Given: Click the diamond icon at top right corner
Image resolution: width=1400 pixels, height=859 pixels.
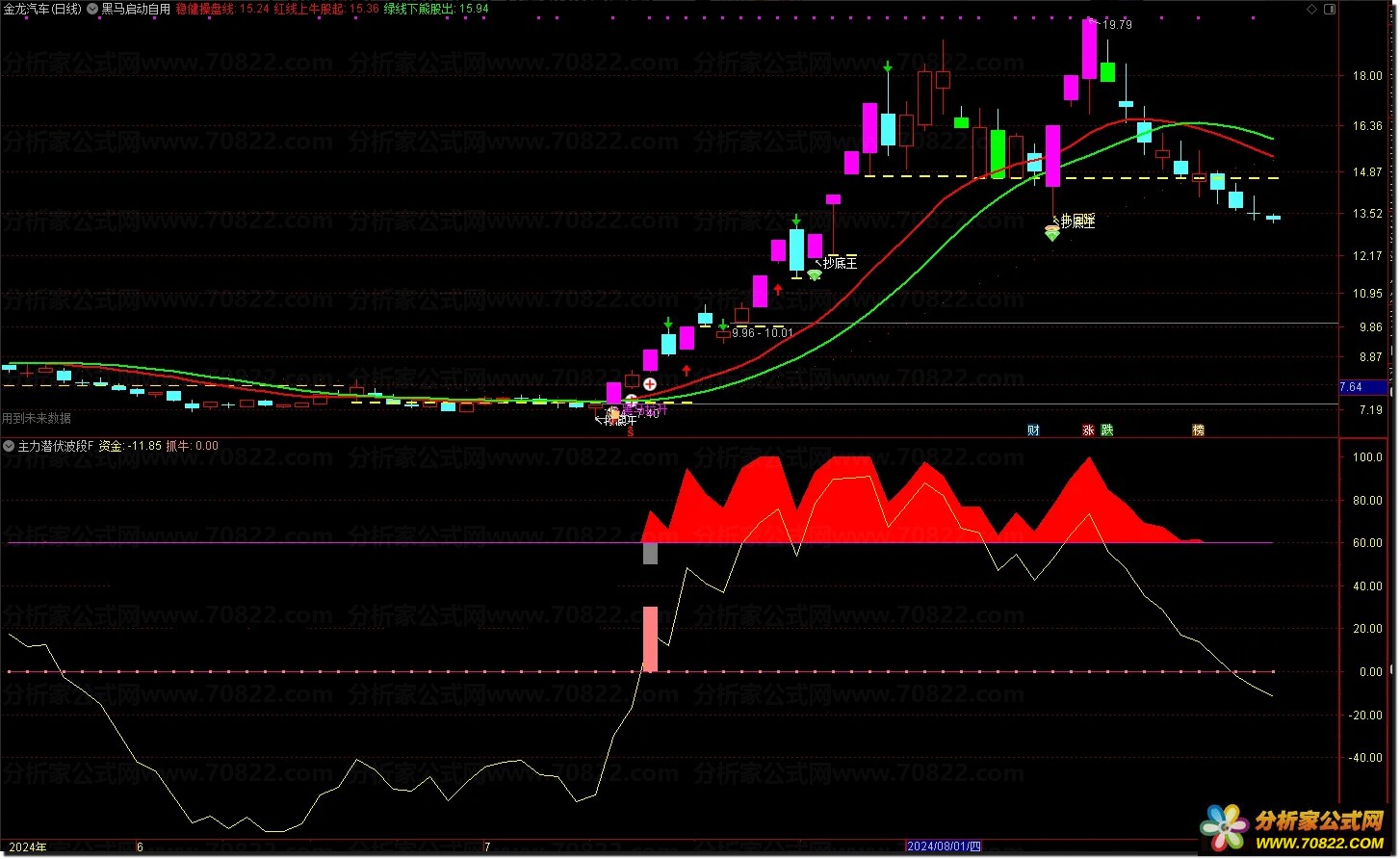Looking at the screenshot, I should coord(1311,9).
